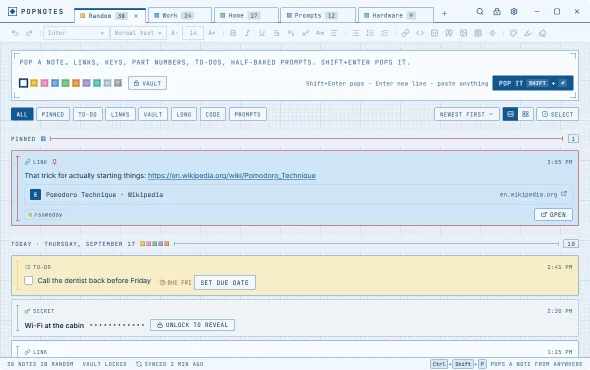The height and width of the screenshot is (370, 590).
Task: Filter notes by LONG
Action: coord(184,114)
